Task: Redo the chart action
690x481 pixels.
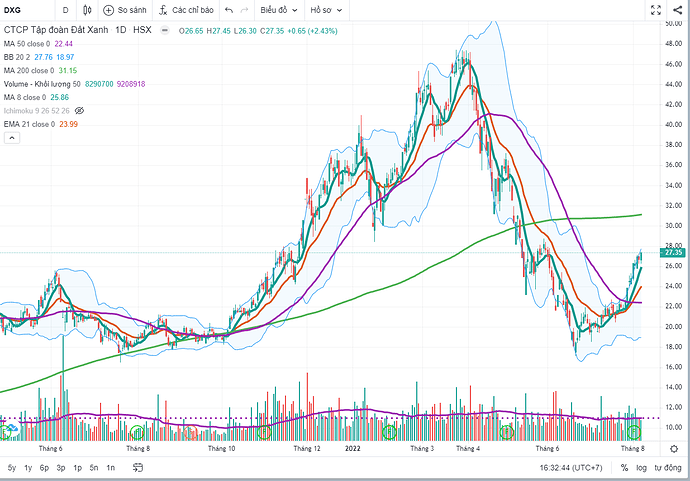Action: click(245, 10)
